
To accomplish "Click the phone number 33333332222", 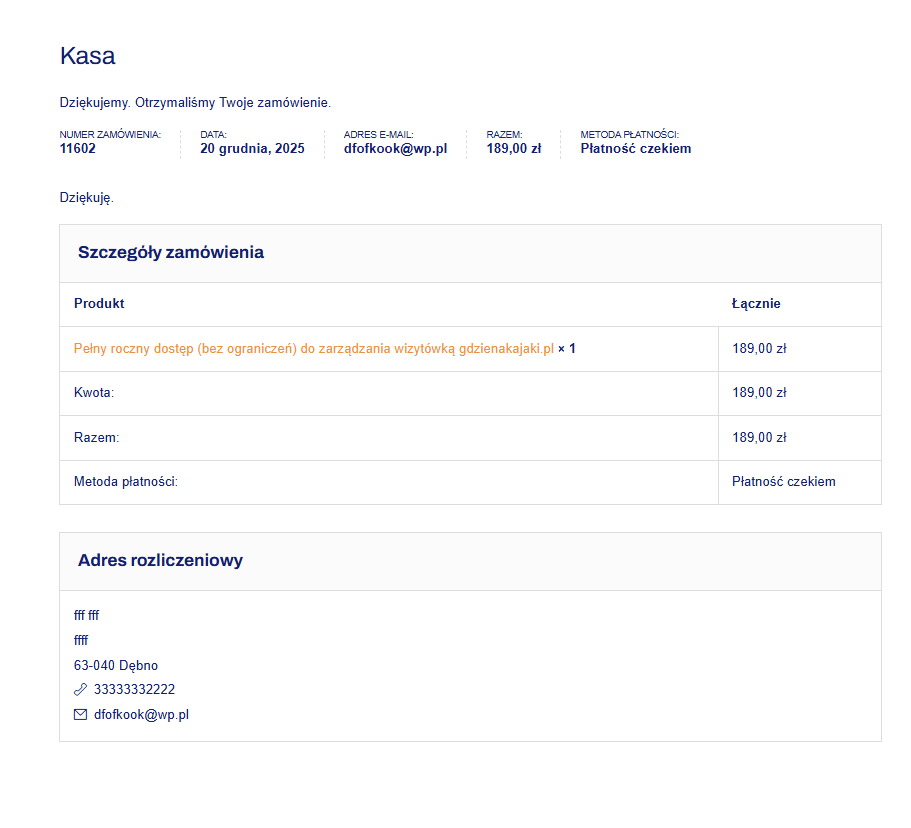I will click(134, 690).
